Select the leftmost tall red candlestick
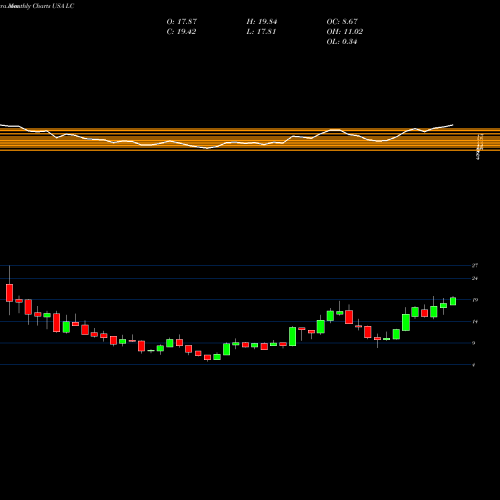500x500 pixels. pyautogui.click(x=9, y=293)
